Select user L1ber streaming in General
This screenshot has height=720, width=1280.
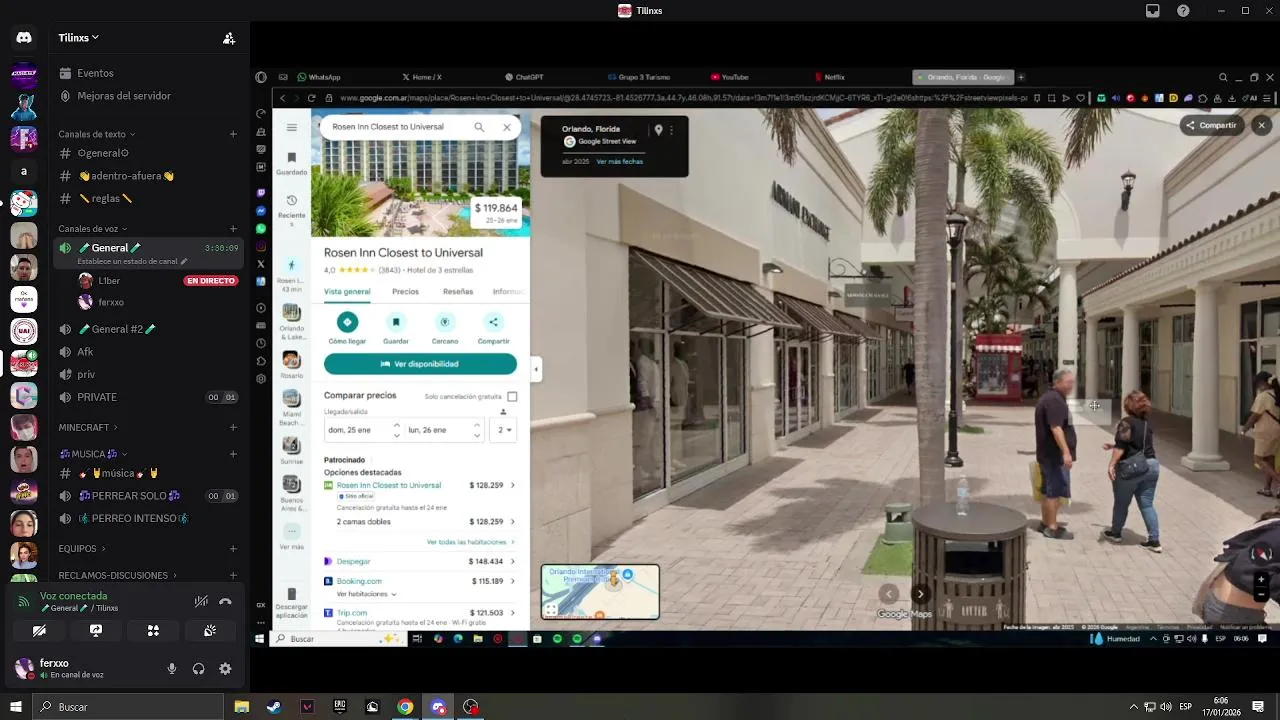point(109,281)
